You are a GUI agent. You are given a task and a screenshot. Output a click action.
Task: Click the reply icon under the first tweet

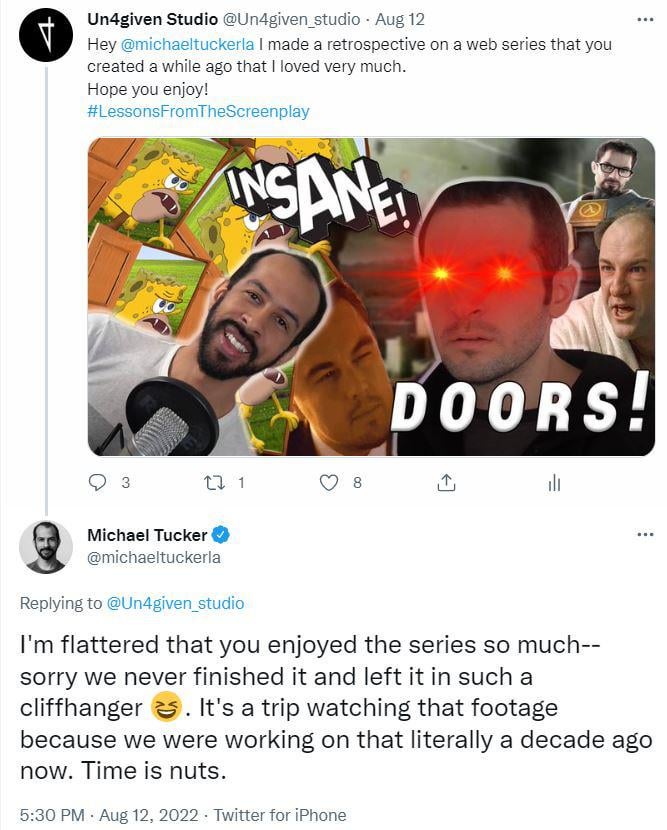point(98,483)
